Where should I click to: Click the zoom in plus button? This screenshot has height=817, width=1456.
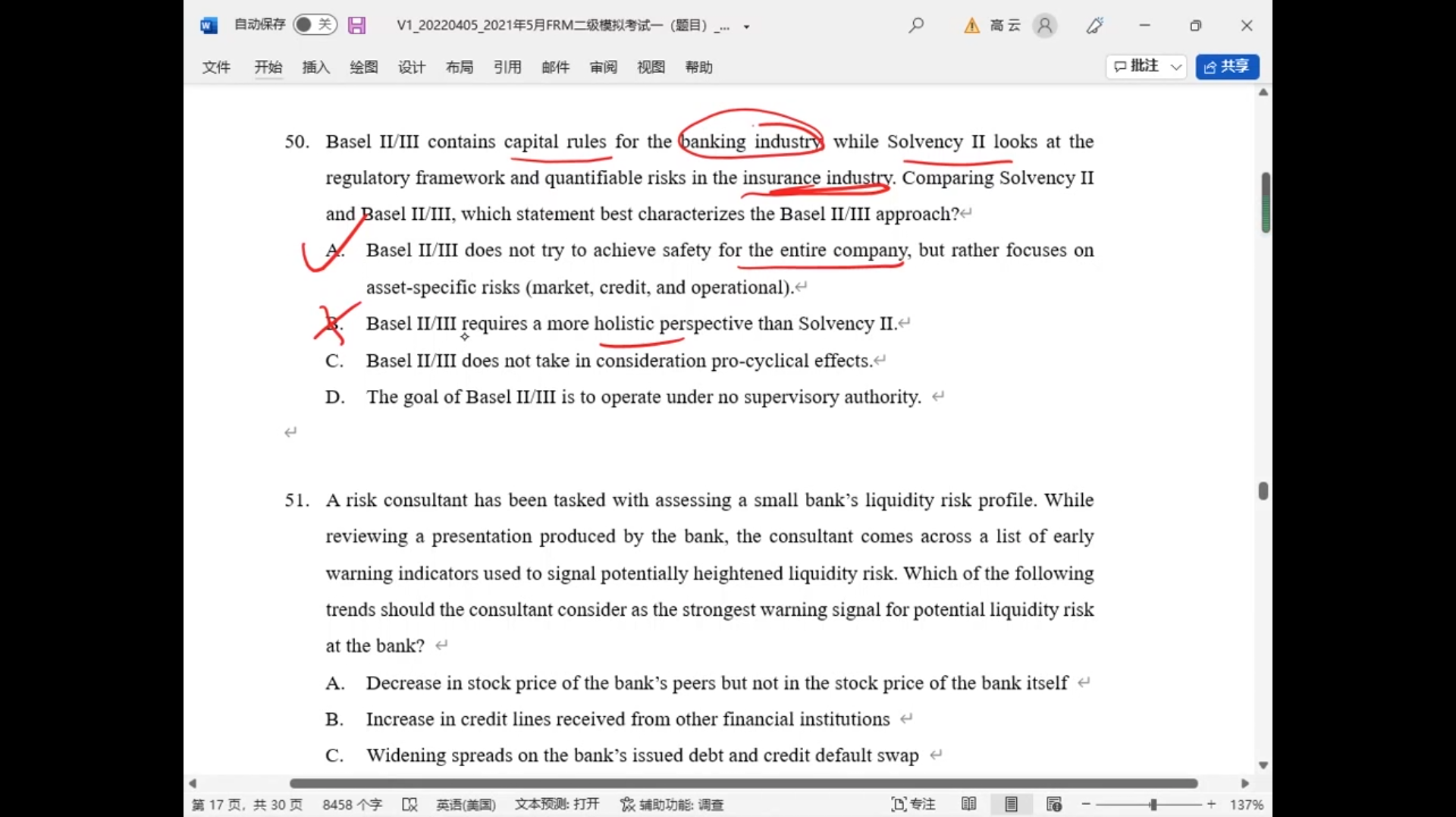tap(1211, 804)
